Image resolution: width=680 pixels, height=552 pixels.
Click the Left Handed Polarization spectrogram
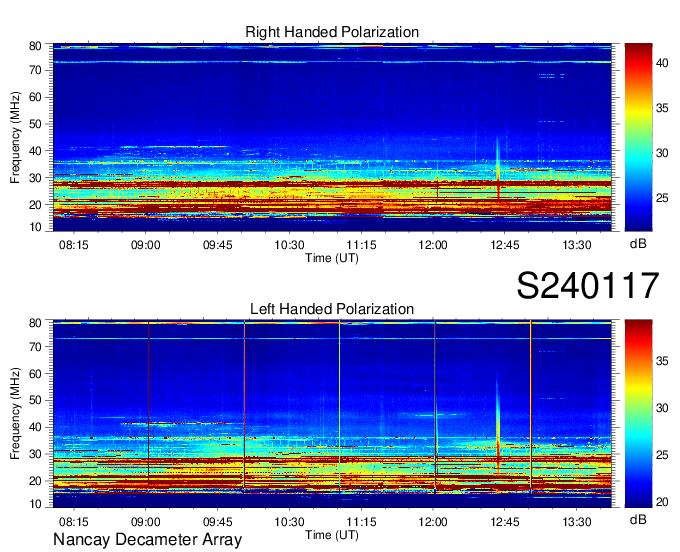332,414
